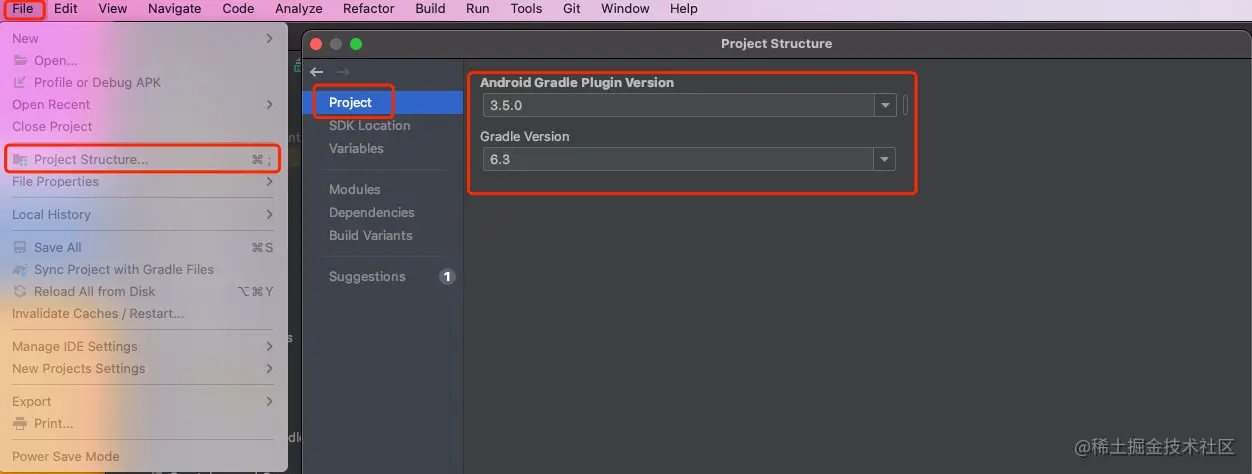
Task: Open the Build Variants section
Action: click(370, 236)
